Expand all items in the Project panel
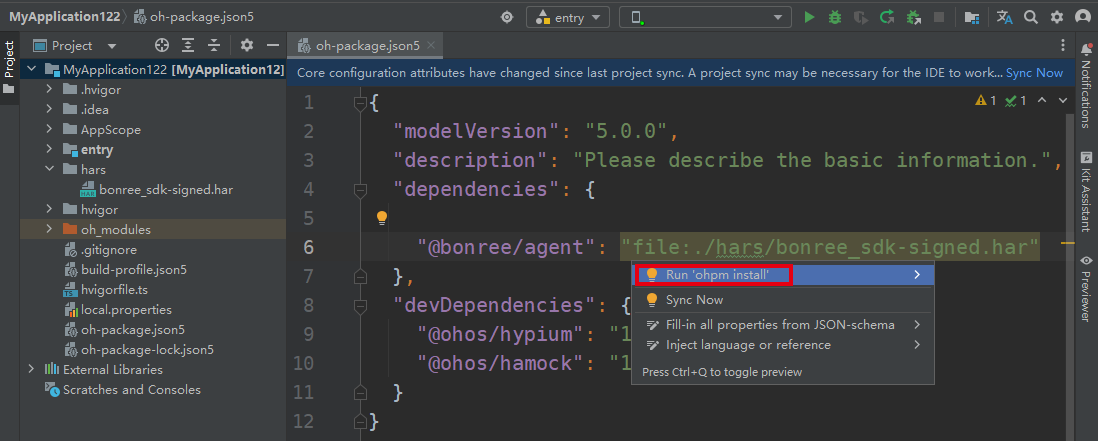This screenshot has width=1098, height=441. [x=188, y=46]
